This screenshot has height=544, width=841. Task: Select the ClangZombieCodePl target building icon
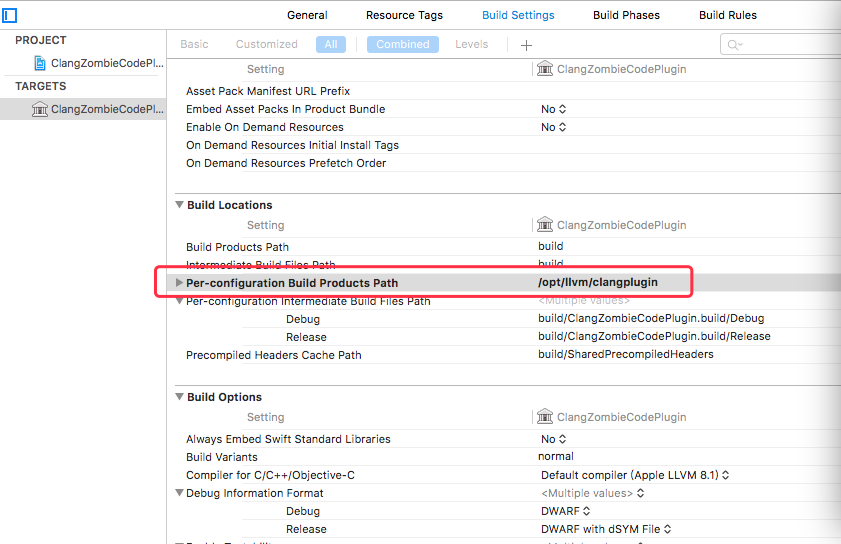point(39,109)
